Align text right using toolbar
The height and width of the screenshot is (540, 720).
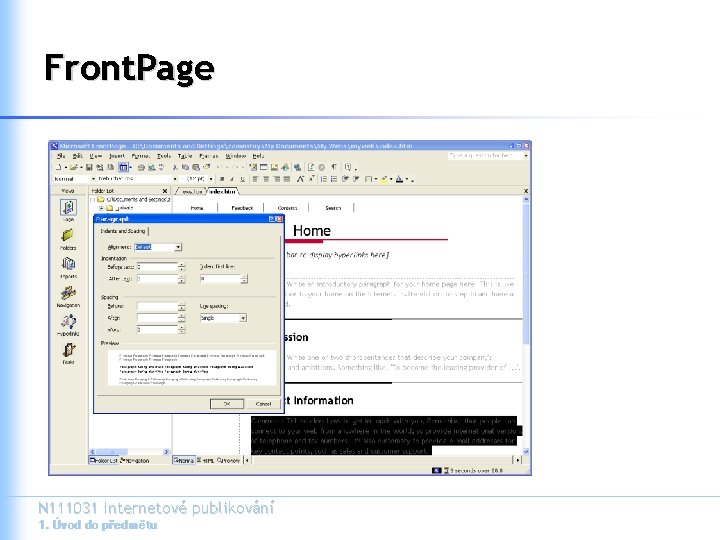click(276, 179)
